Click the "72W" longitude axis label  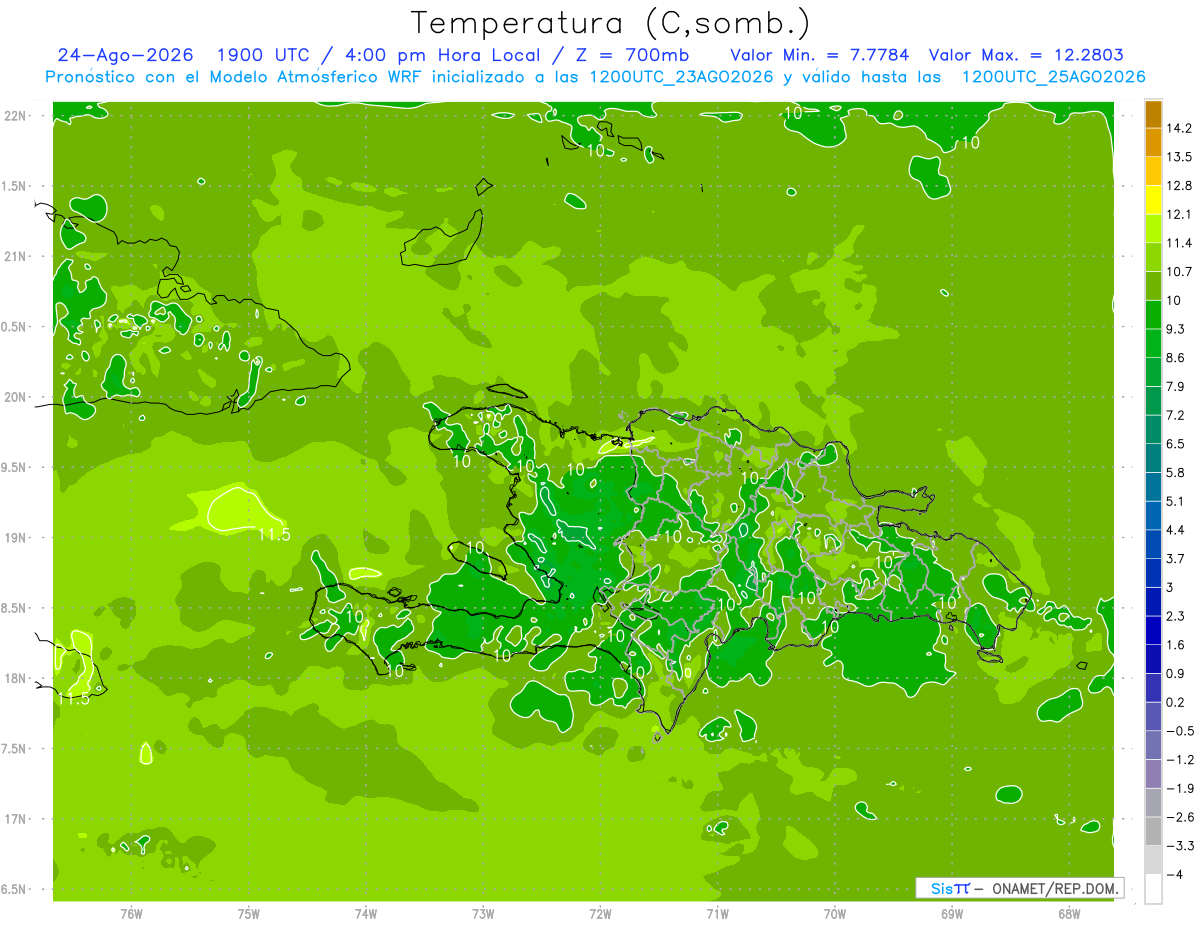point(600,914)
